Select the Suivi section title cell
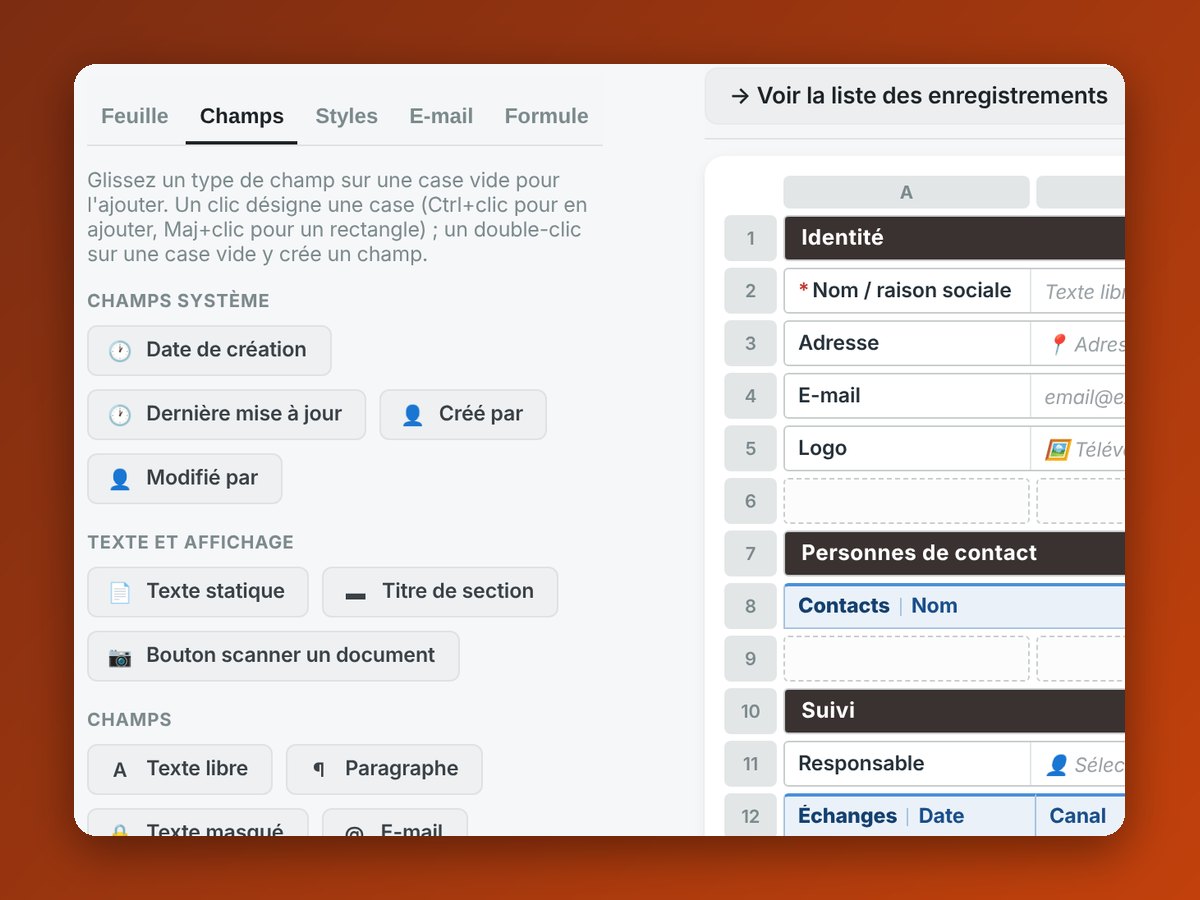 click(x=954, y=711)
